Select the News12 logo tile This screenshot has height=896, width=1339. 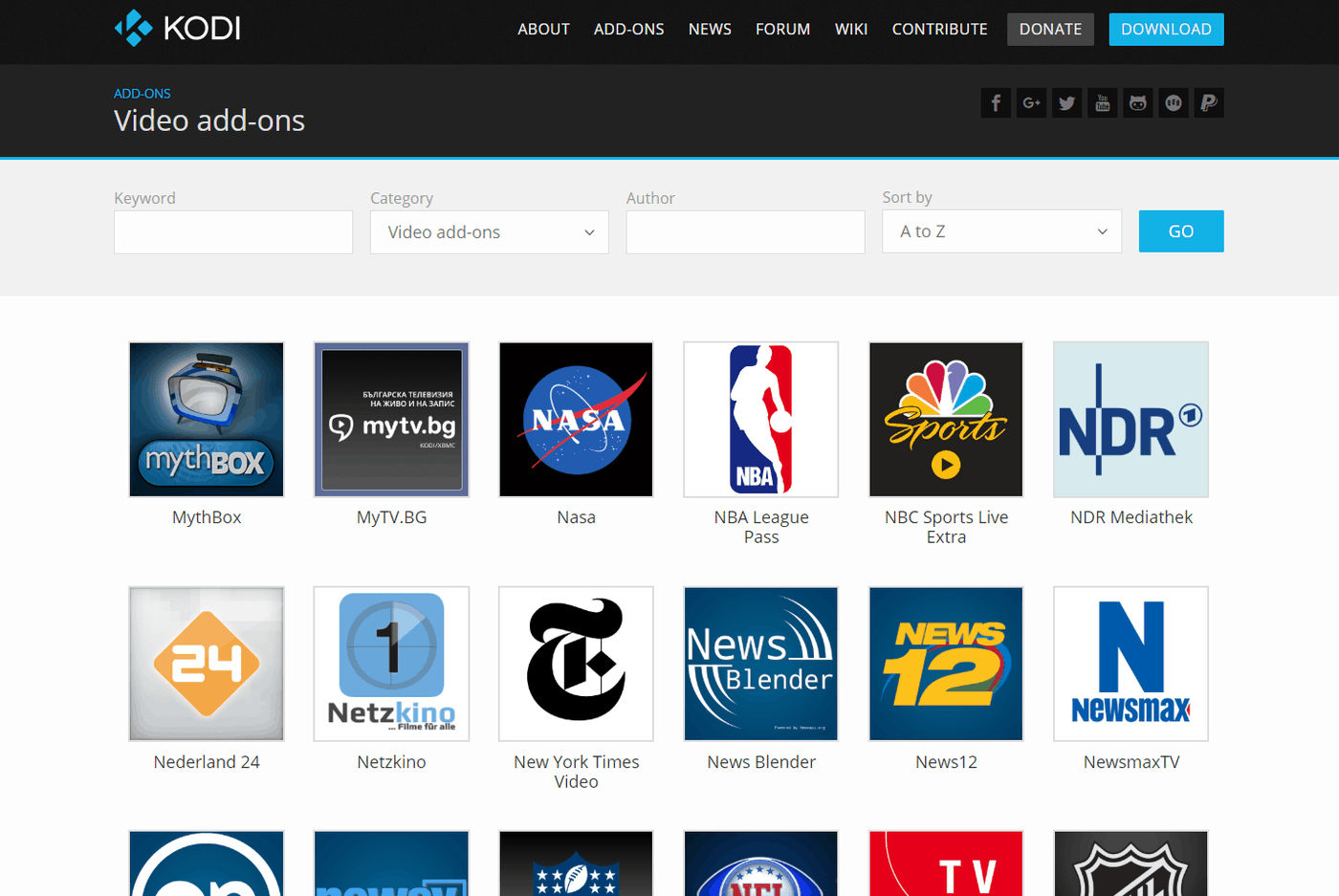tap(946, 664)
